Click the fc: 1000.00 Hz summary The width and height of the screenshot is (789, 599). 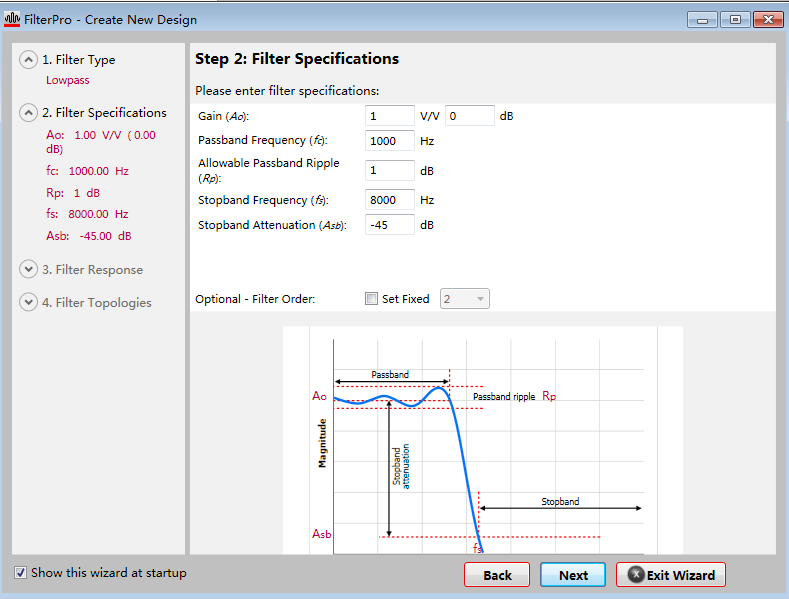87,171
